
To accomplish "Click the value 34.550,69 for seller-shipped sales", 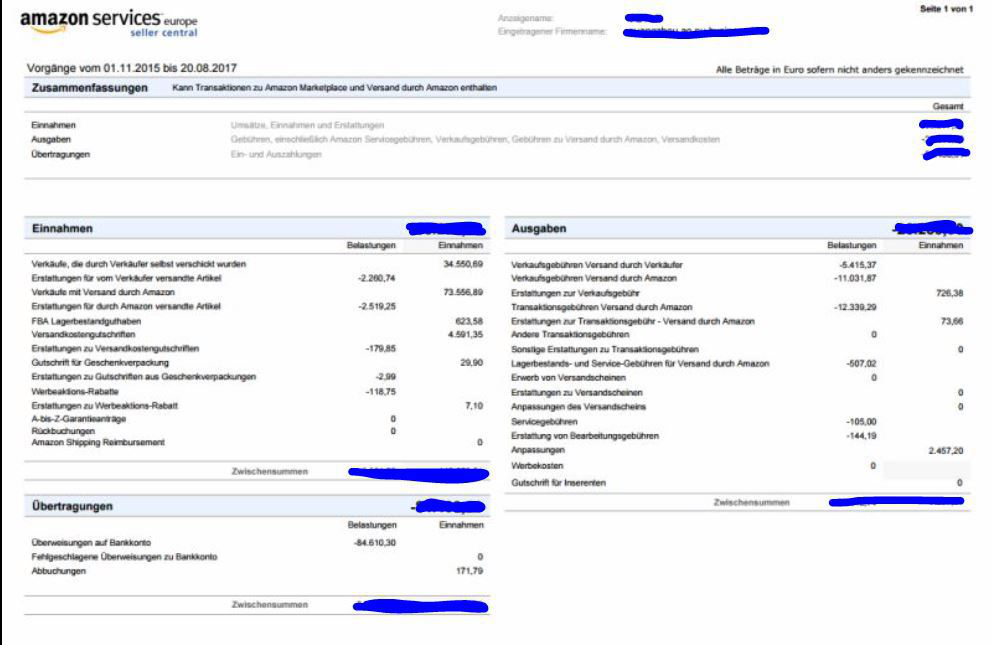I will click(463, 263).
